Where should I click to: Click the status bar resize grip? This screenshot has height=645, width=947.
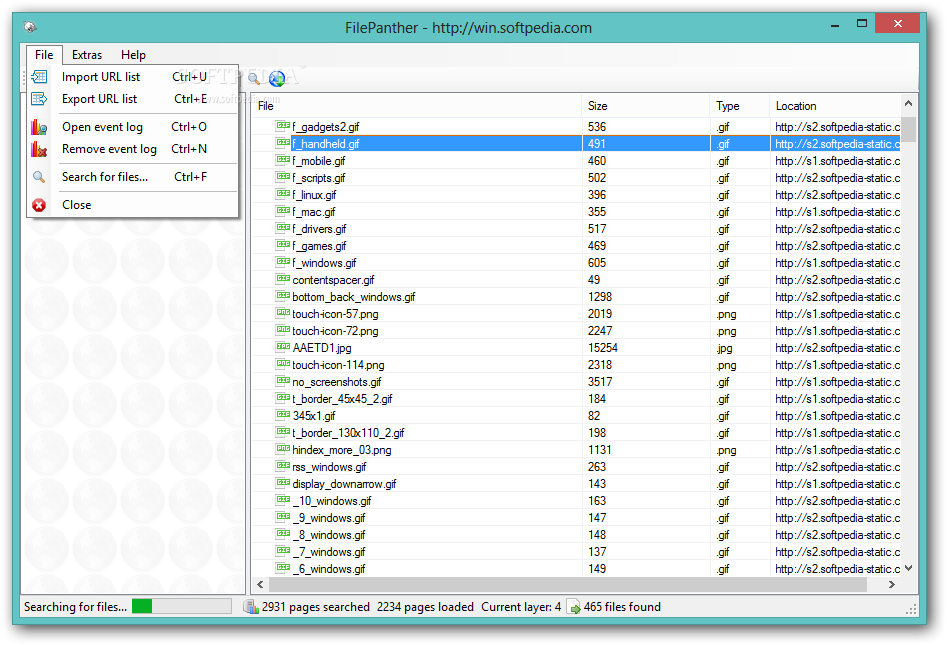point(911,609)
